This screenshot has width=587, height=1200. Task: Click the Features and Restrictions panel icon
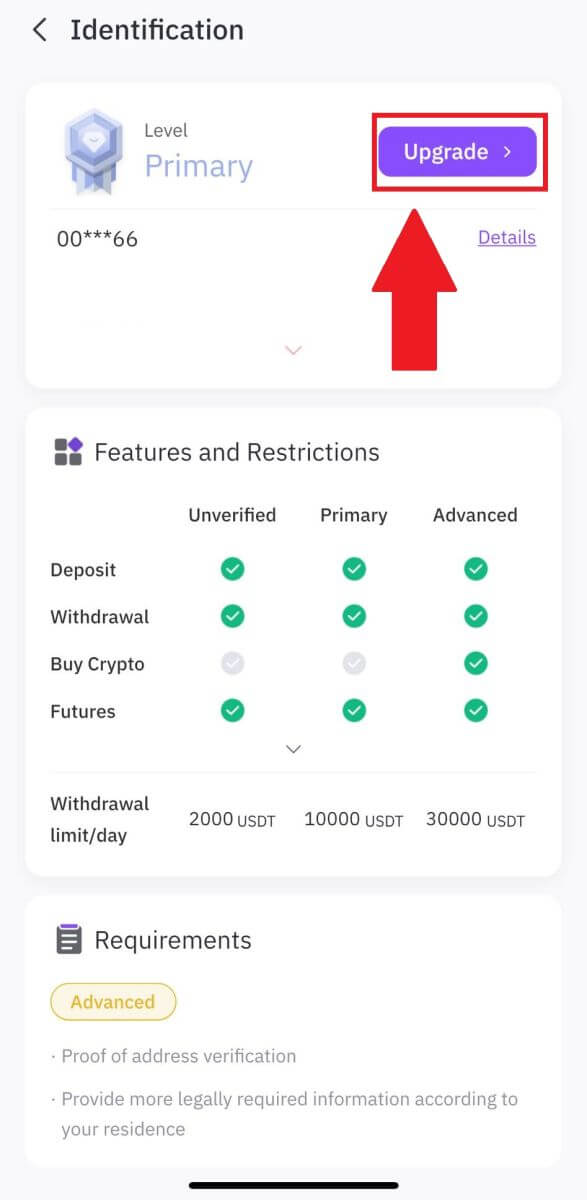[66, 452]
